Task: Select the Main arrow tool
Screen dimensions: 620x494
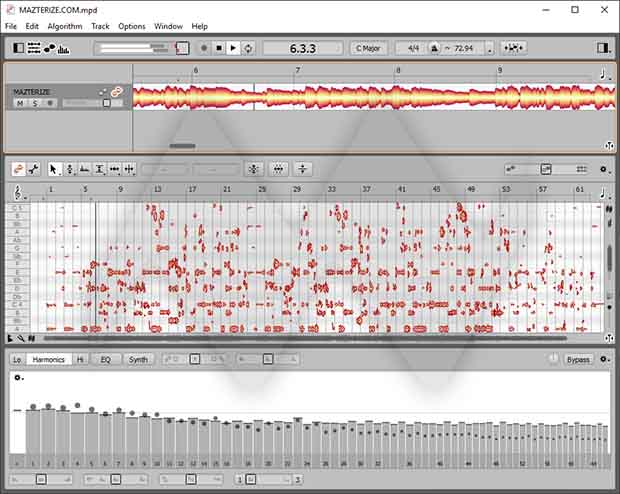Action: pyautogui.click(x=53, y=169)
